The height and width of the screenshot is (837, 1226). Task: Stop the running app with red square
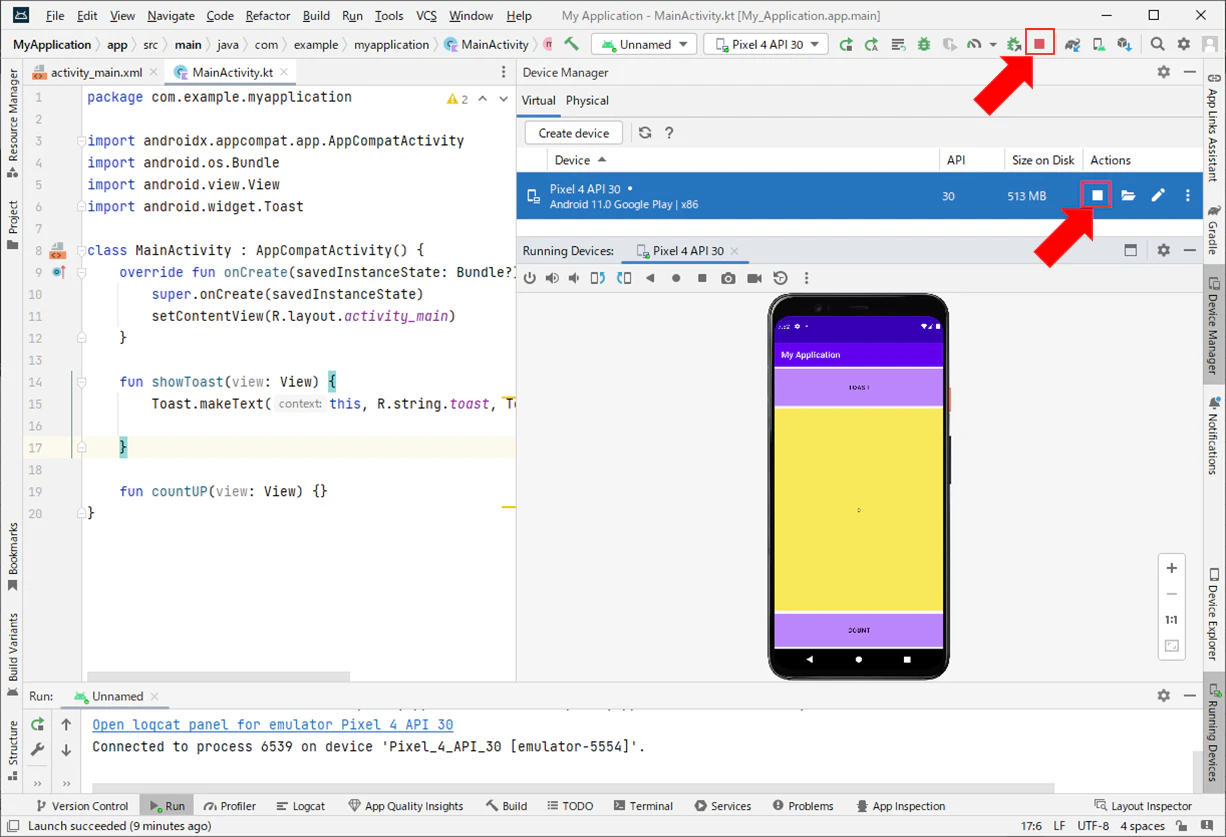tap(1040, 44)
